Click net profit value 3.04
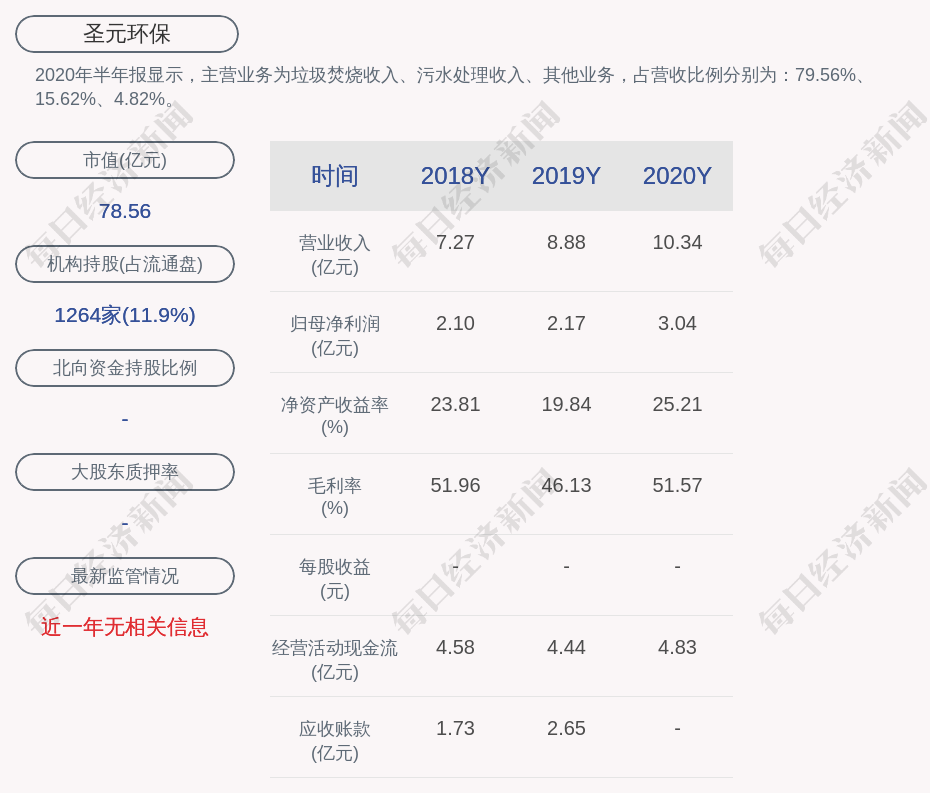 677,323
